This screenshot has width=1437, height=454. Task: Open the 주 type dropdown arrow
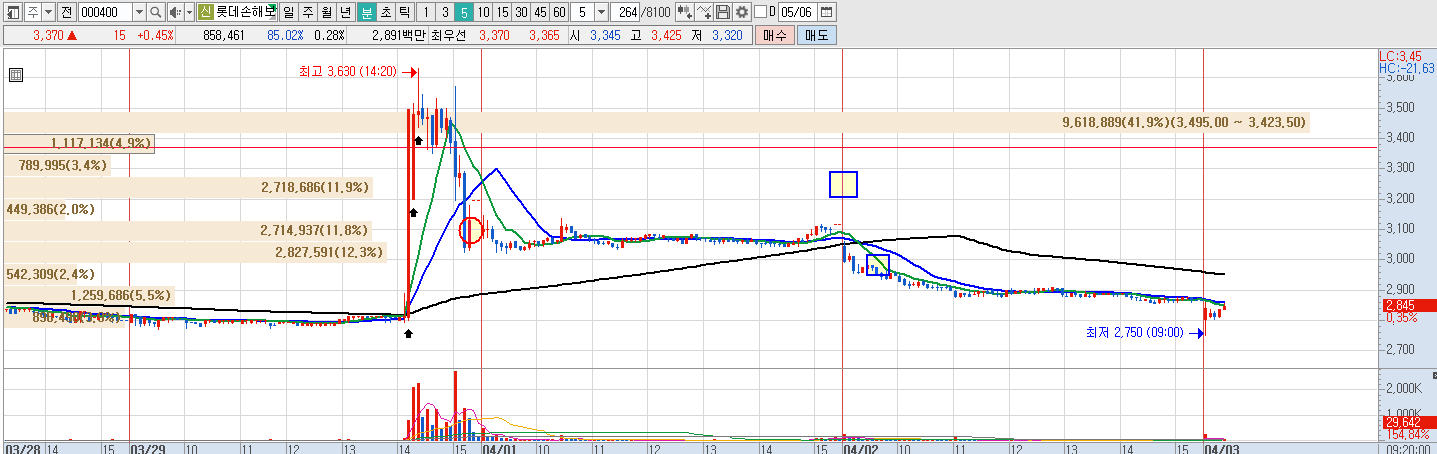(49, 12)
